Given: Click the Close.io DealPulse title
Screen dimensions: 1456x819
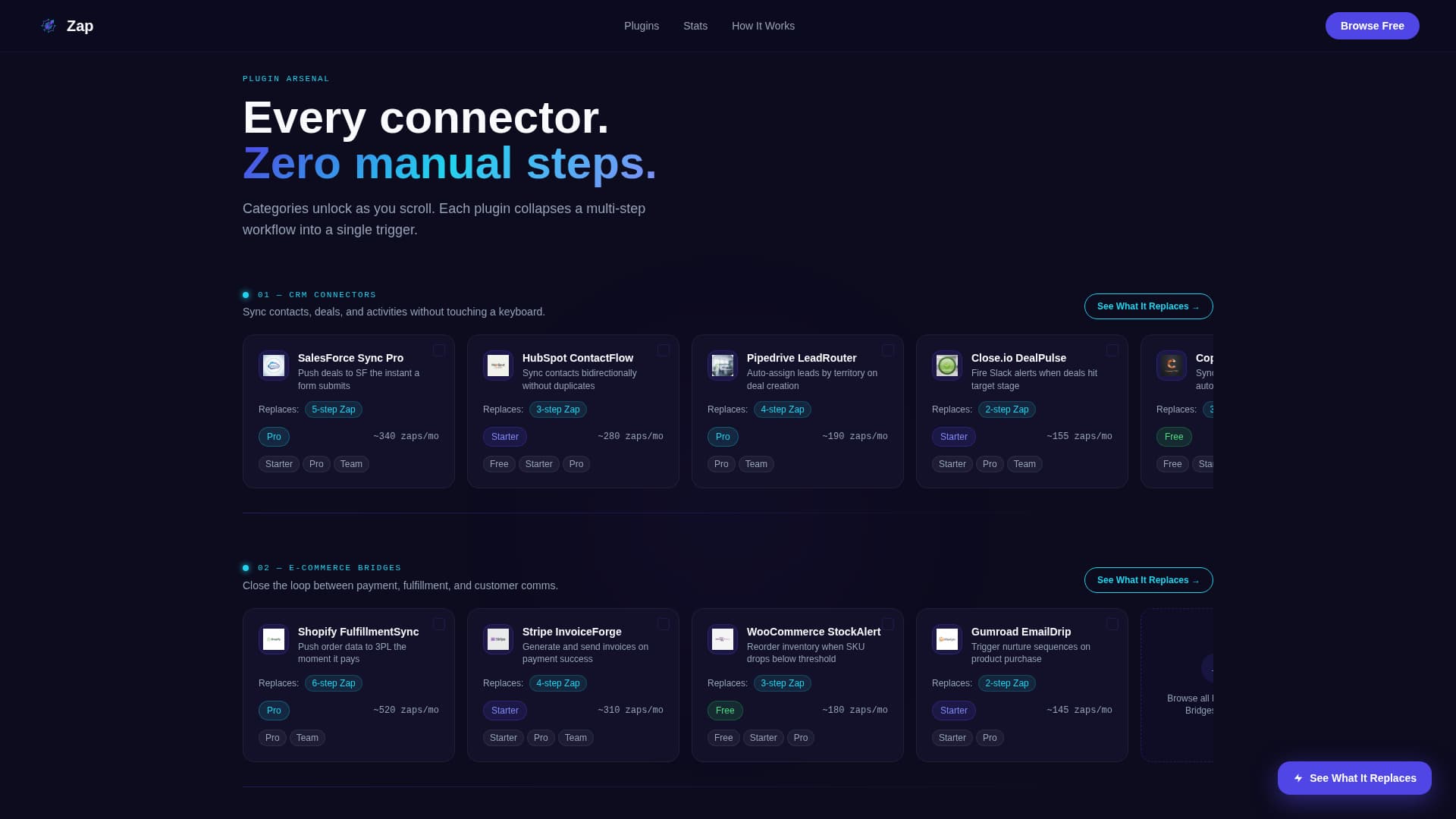Looking at the screenshot, I should click(x=1018, y=358).
